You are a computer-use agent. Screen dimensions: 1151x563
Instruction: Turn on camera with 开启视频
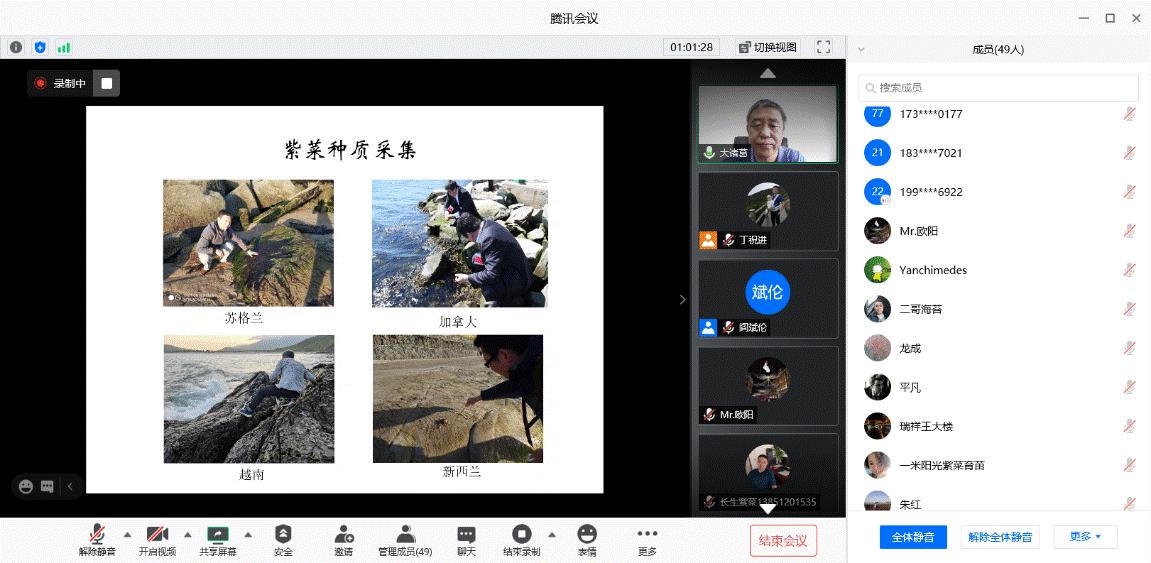click(157, 539)
